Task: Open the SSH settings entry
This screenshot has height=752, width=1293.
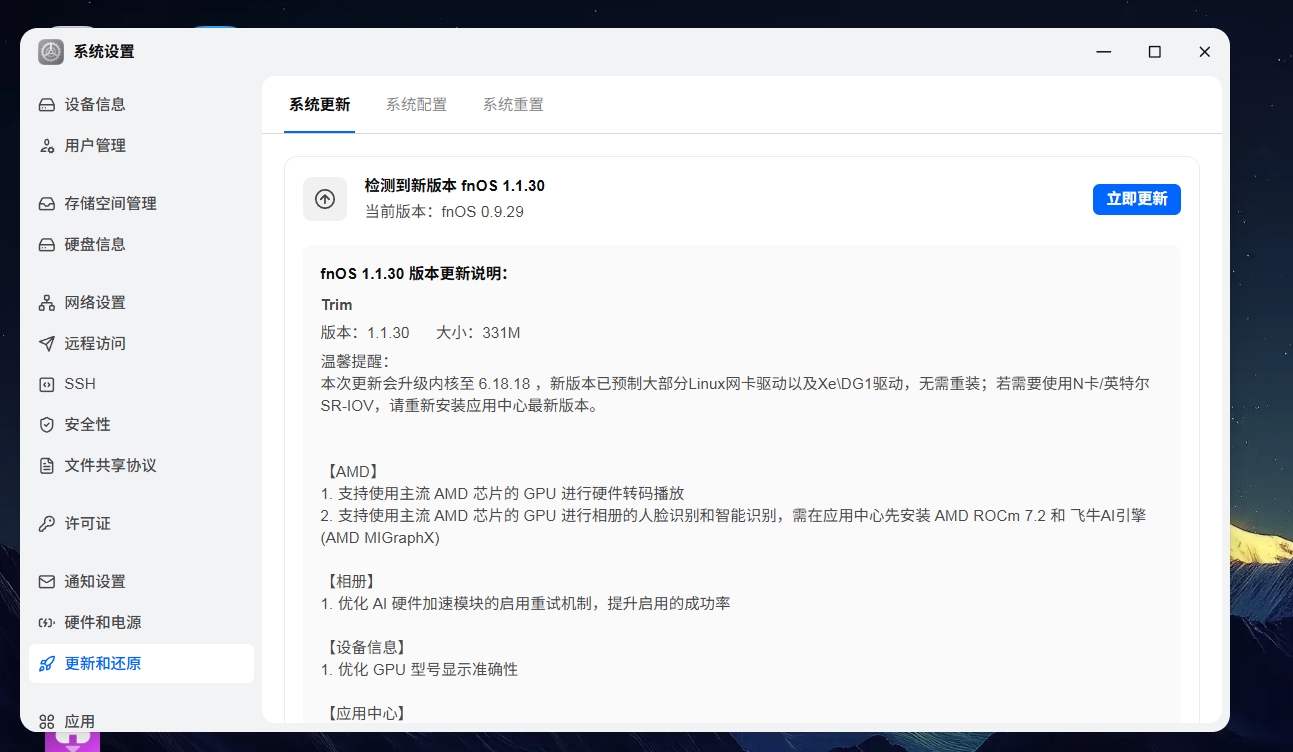Action: coord(141,384)
